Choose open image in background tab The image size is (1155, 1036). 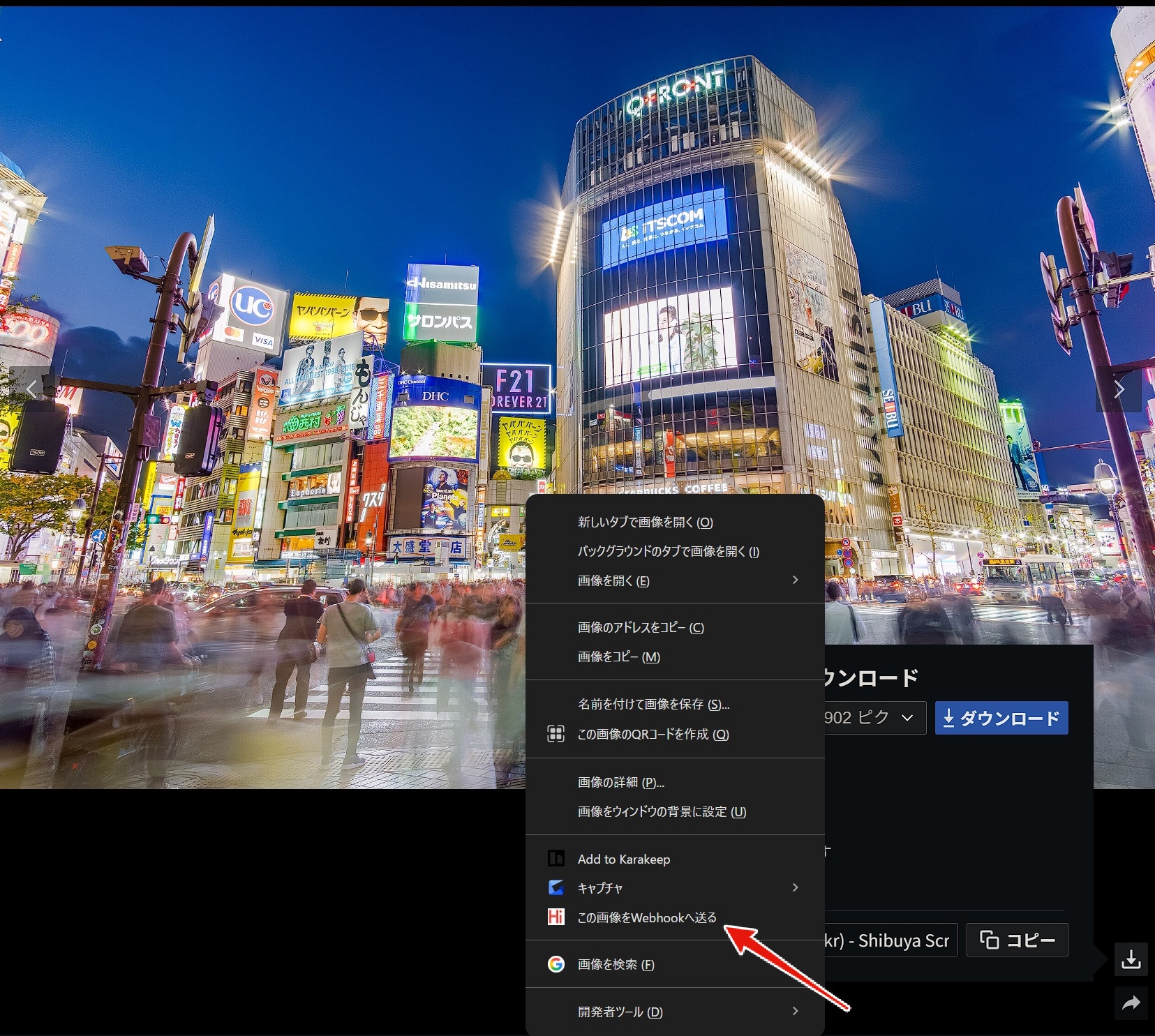(x=675, y=551)
